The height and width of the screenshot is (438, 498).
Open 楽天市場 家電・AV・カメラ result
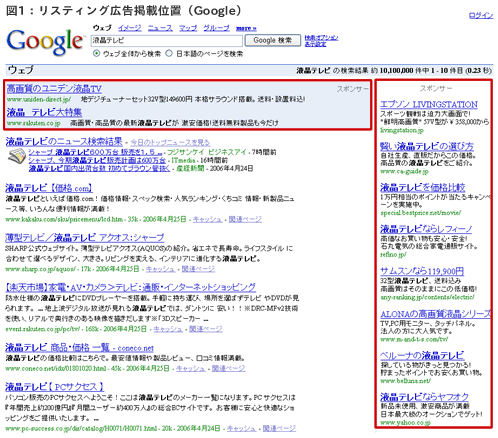[x=131, y=287]
